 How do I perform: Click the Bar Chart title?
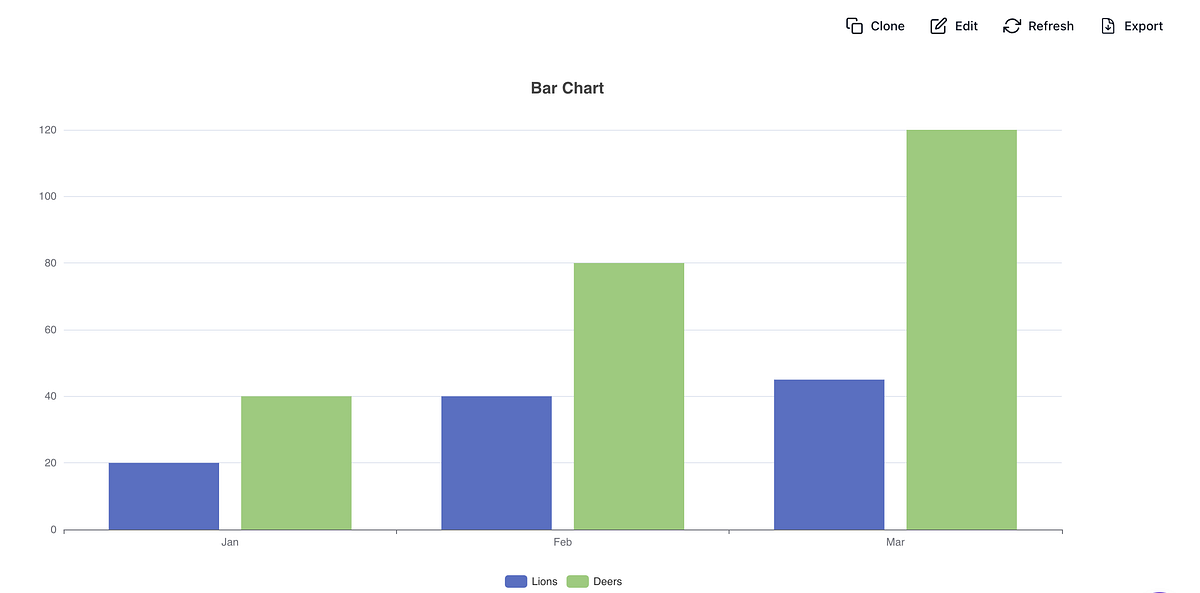point(567,88)
